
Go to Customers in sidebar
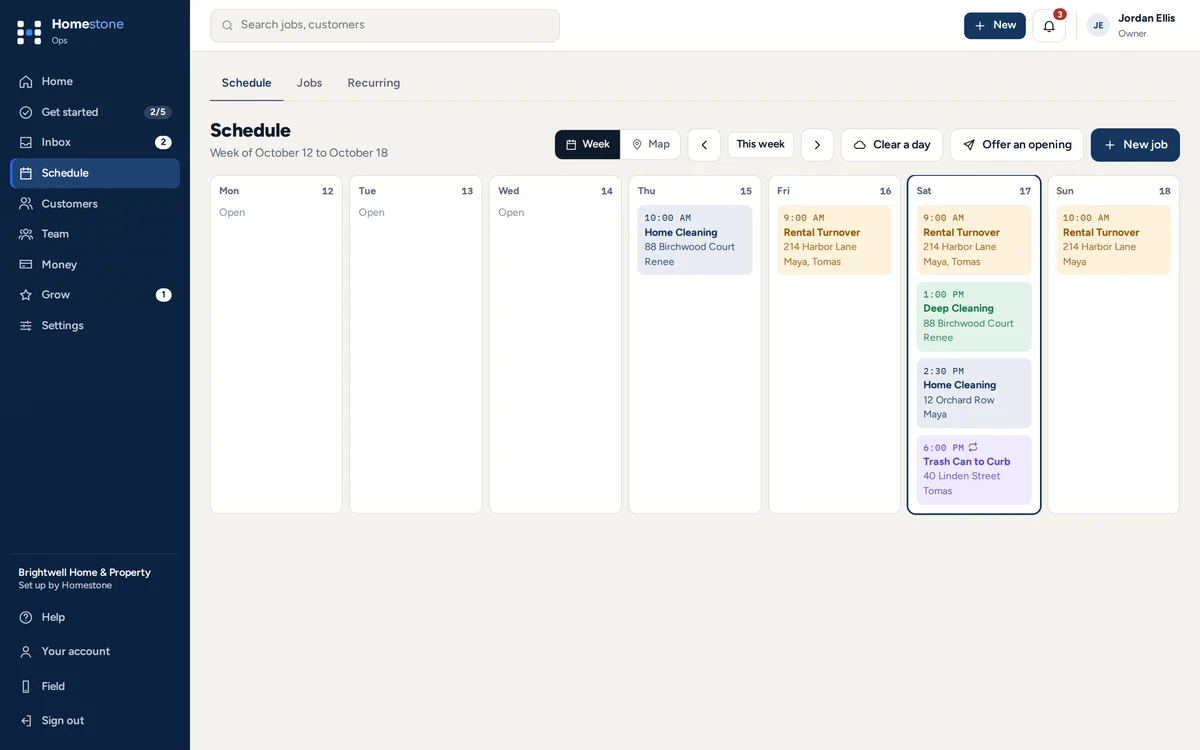(x=95, y=204)
